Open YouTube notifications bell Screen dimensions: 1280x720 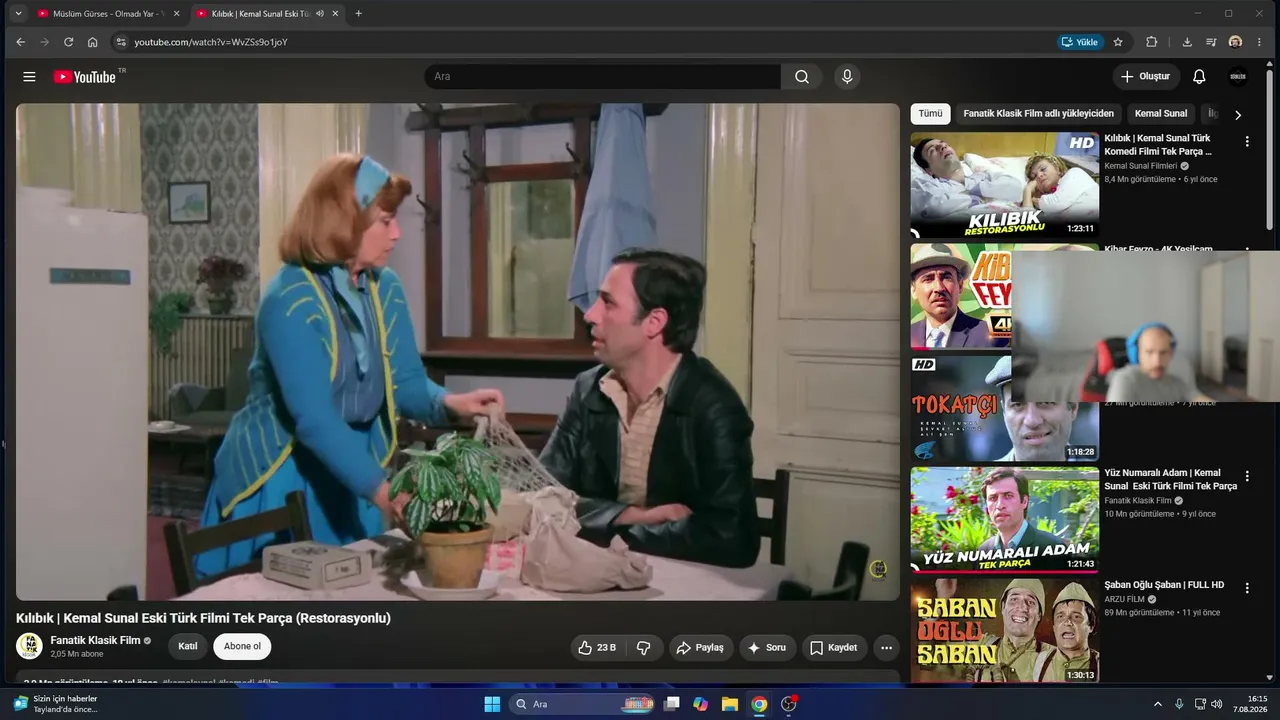(x=1199, y=77)
